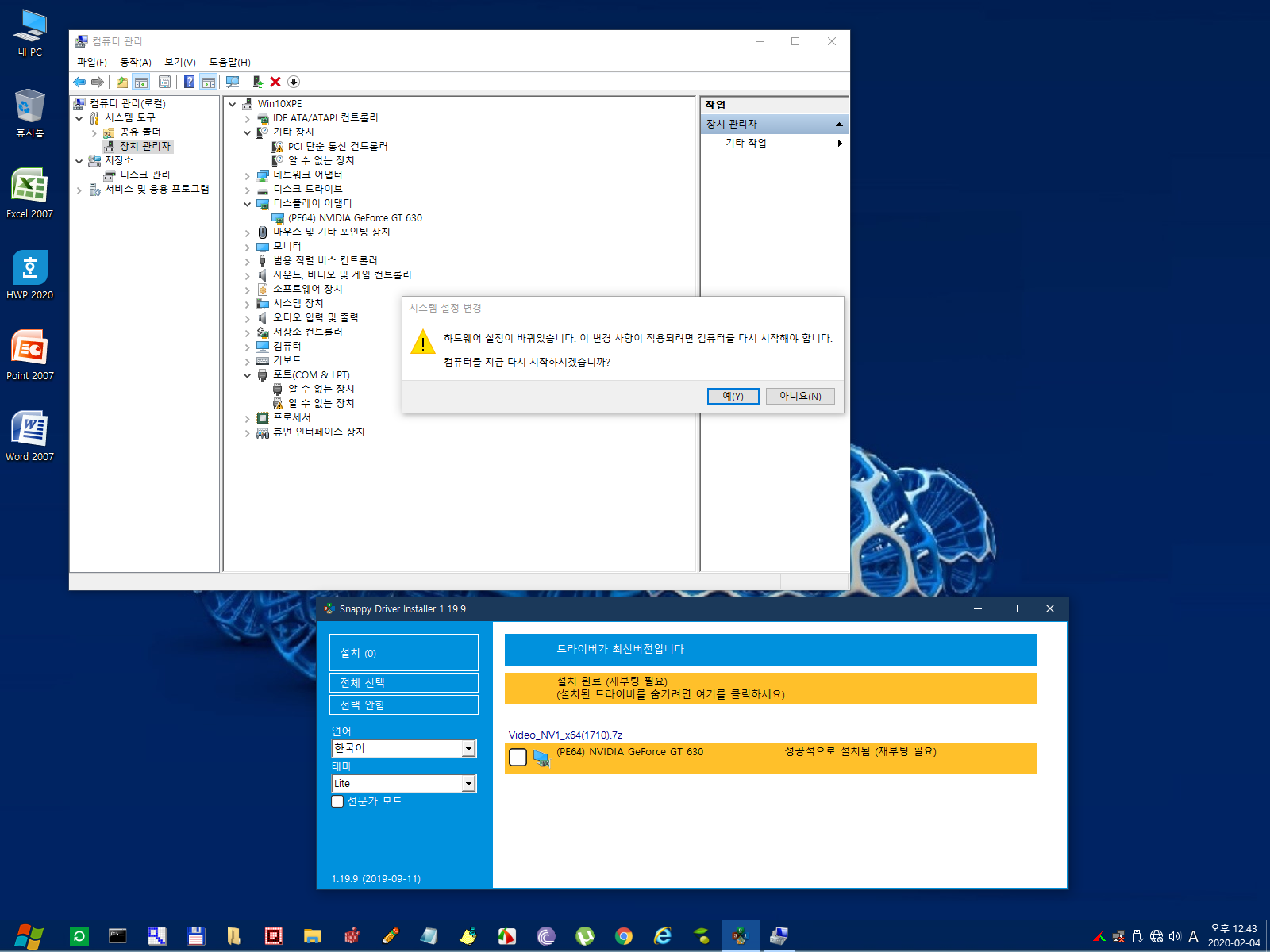The height and width of the screenshot is (952, 1270).
Task: Click 아니요(N) to decline restart
Action: 800,396
